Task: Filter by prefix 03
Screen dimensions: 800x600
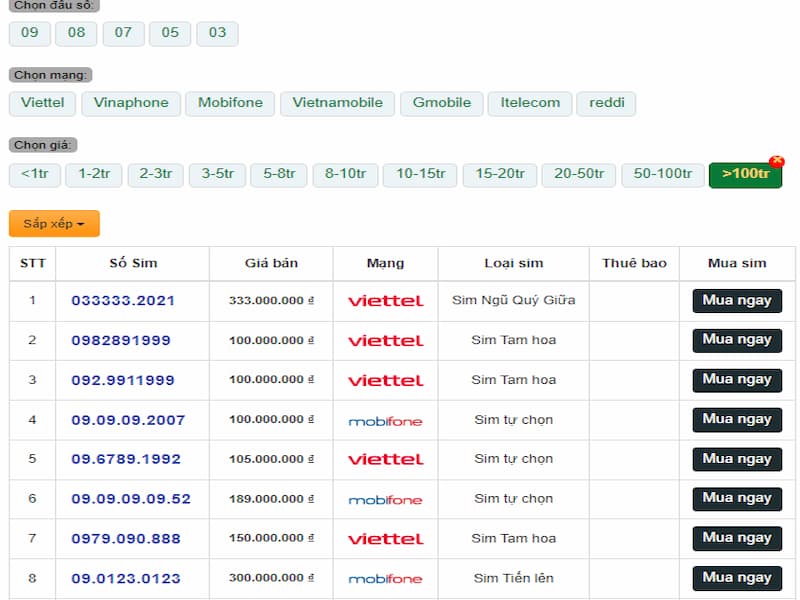Action: click(x=217, y=33)
